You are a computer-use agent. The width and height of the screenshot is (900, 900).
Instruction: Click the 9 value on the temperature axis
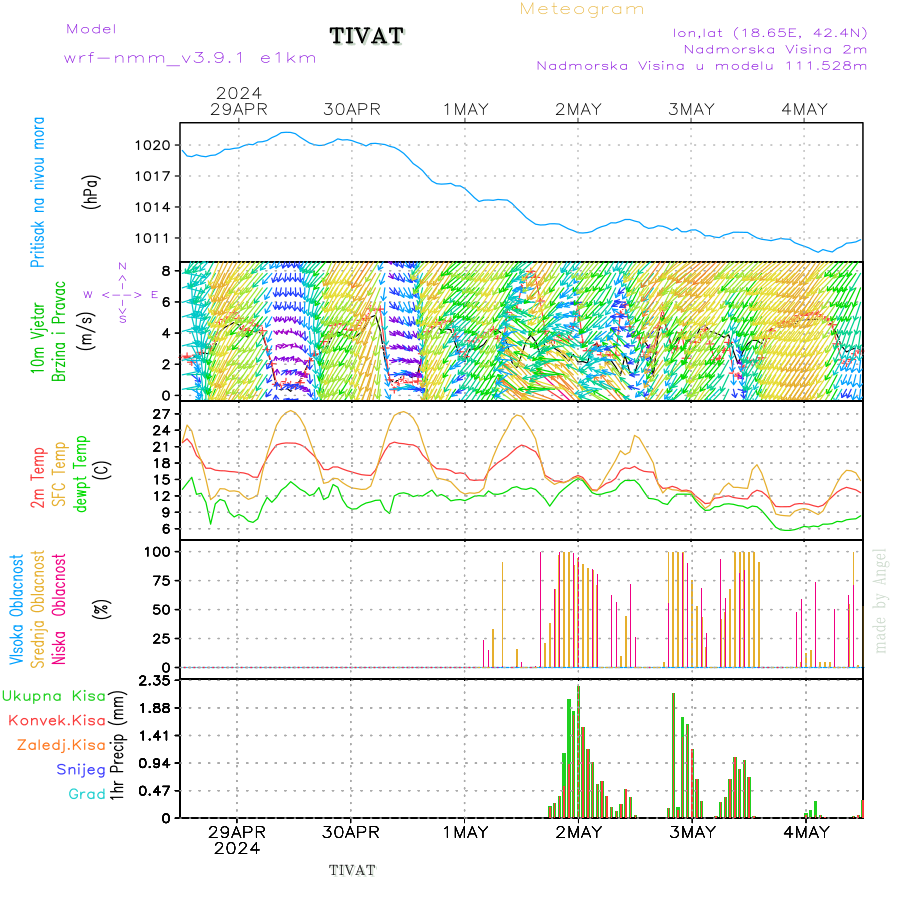click(166, 513)
